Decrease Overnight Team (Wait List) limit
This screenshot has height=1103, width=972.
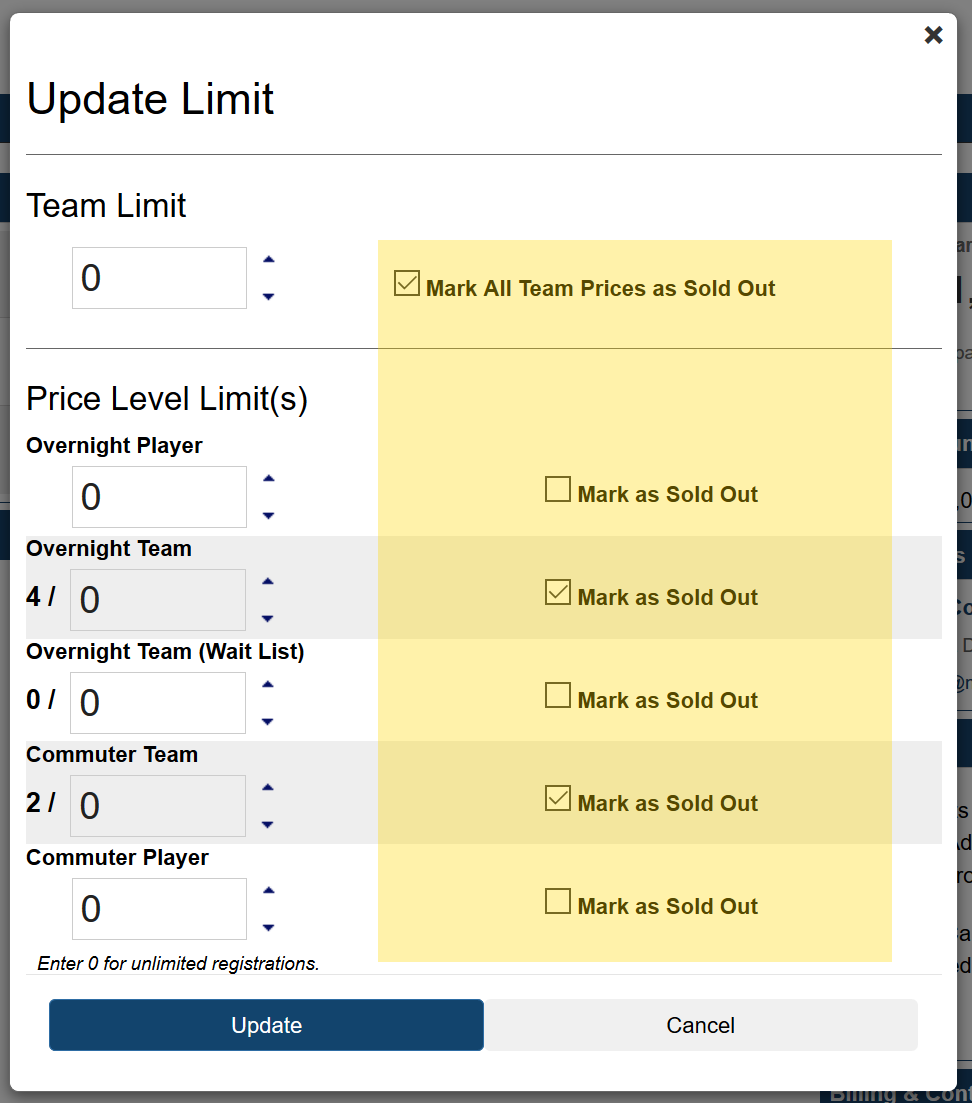tap(268, 721)
